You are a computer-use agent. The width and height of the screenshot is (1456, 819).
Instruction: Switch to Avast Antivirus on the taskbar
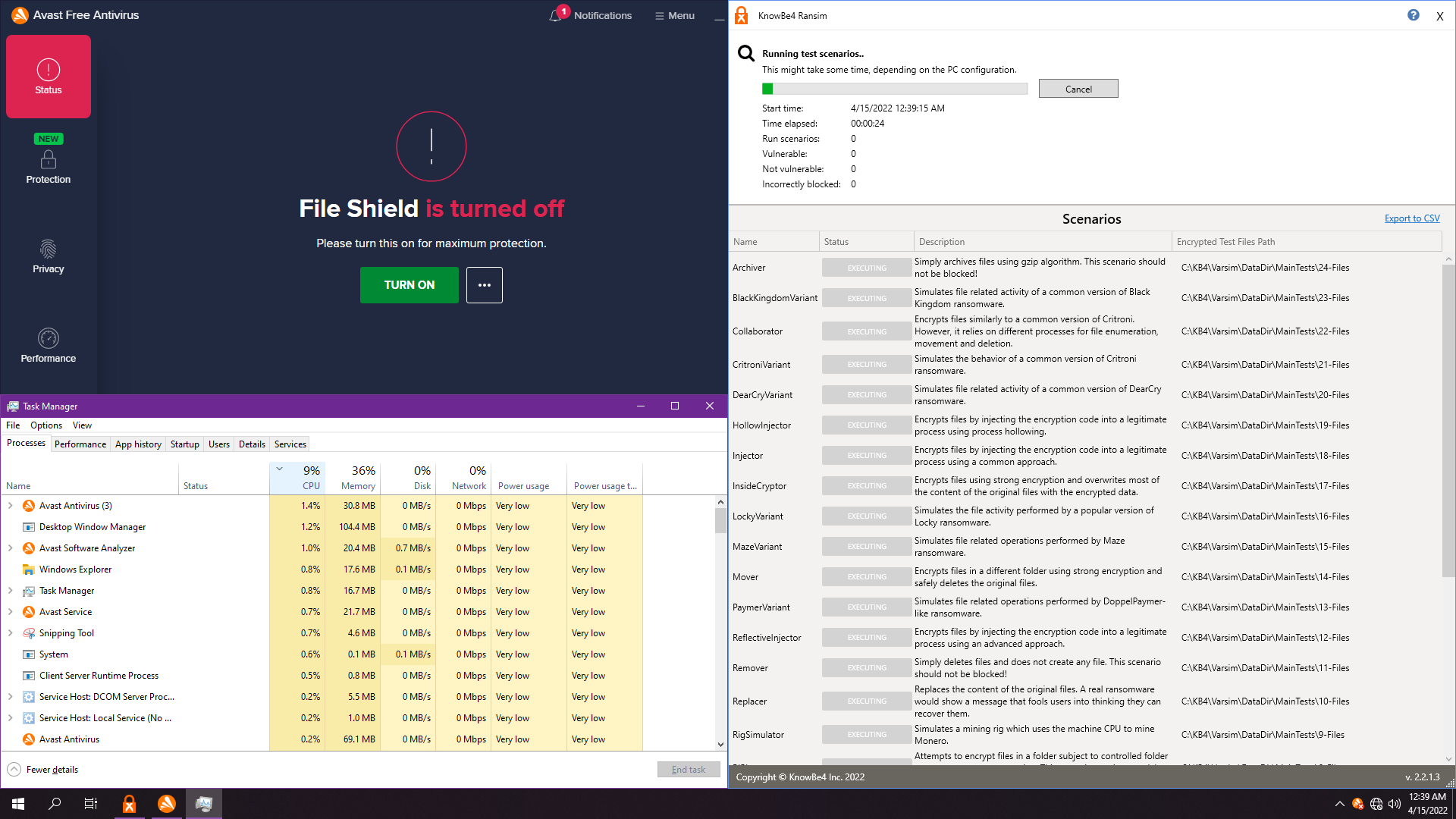(167, 804)
